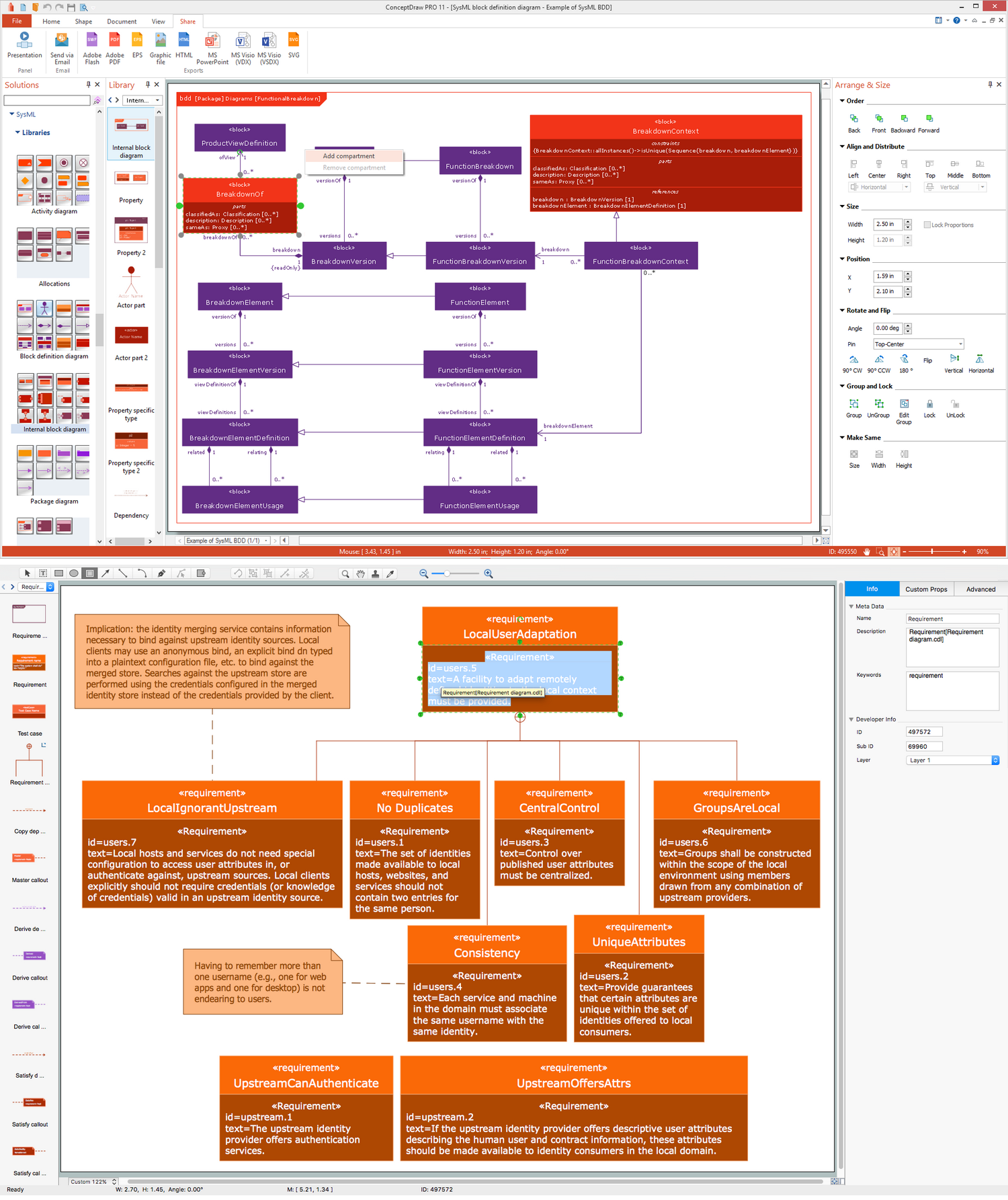Open the Document ribbon tab
The height and width of the screenshot is (1200, 1008).
pos(122,22)
